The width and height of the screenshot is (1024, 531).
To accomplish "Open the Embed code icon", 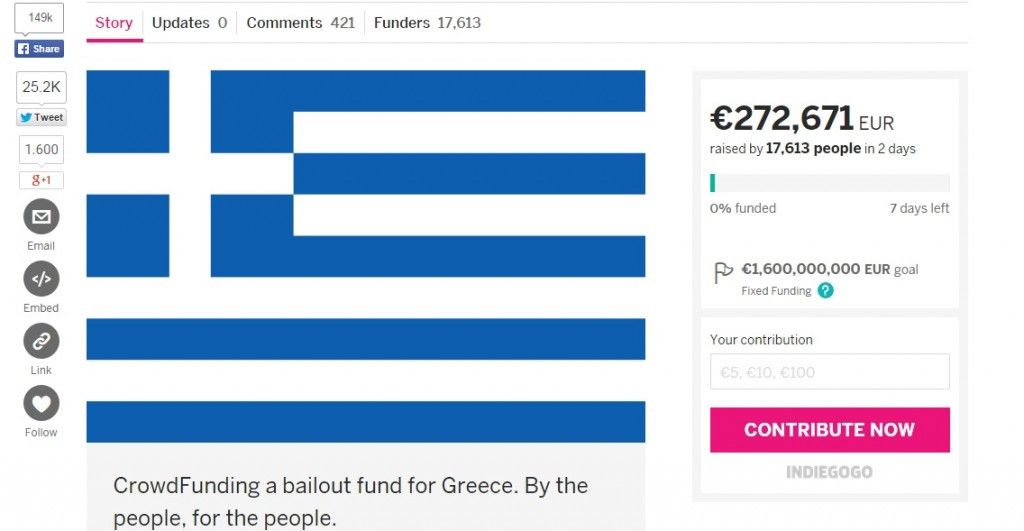I will point(41,279).
